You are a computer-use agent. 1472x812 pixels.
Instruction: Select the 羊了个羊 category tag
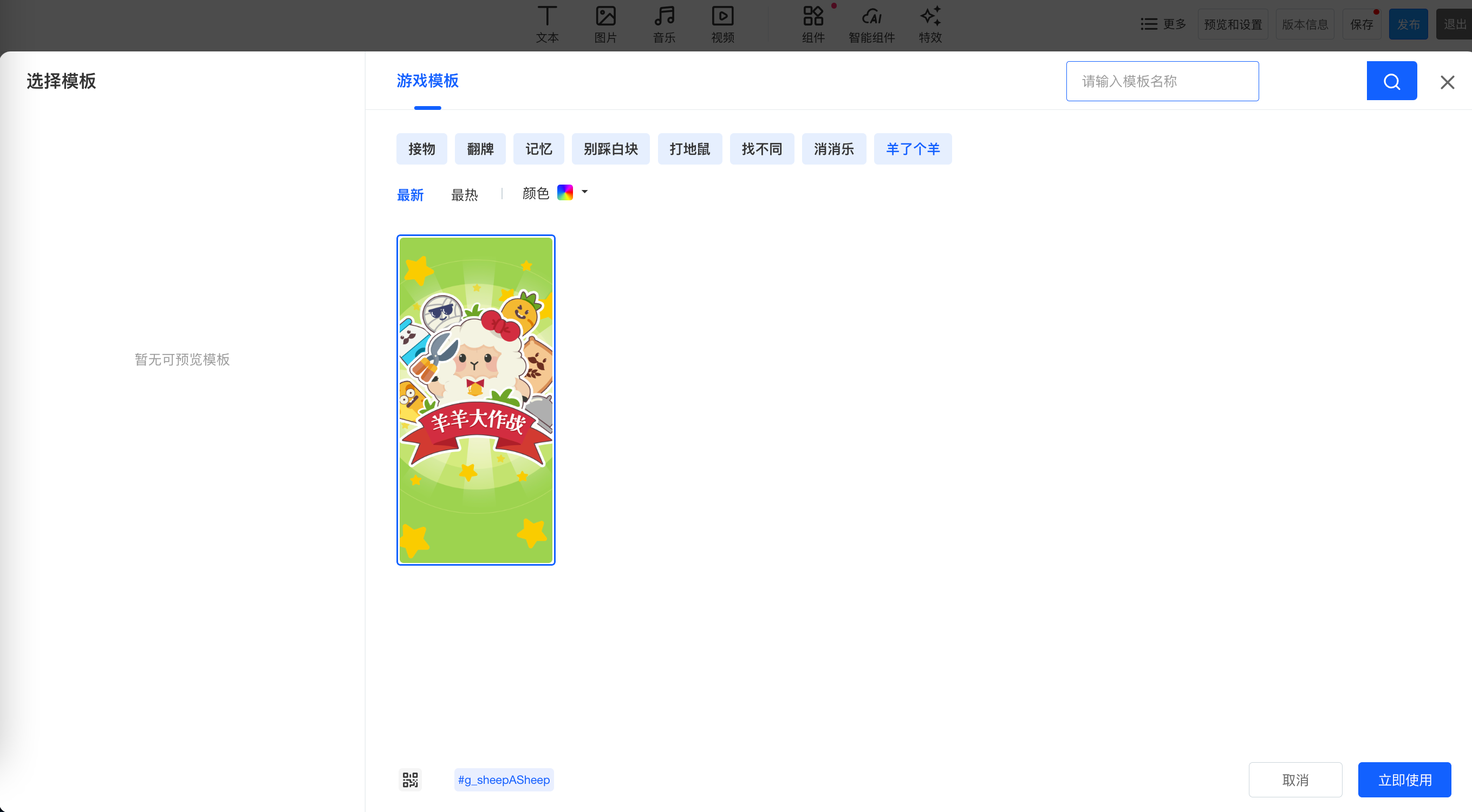(912, 149)
